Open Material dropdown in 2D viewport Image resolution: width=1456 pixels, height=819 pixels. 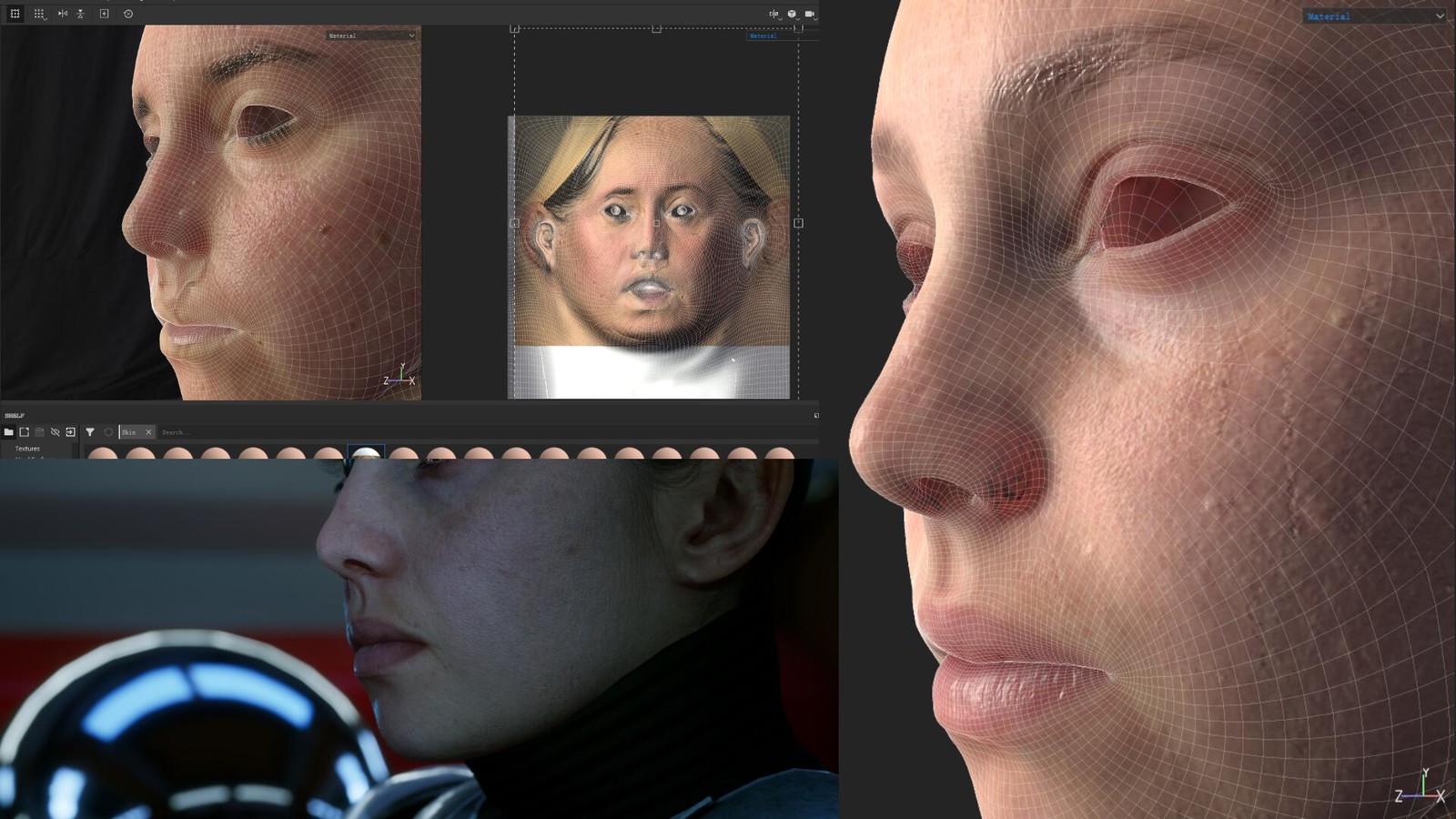click(781, 35)
